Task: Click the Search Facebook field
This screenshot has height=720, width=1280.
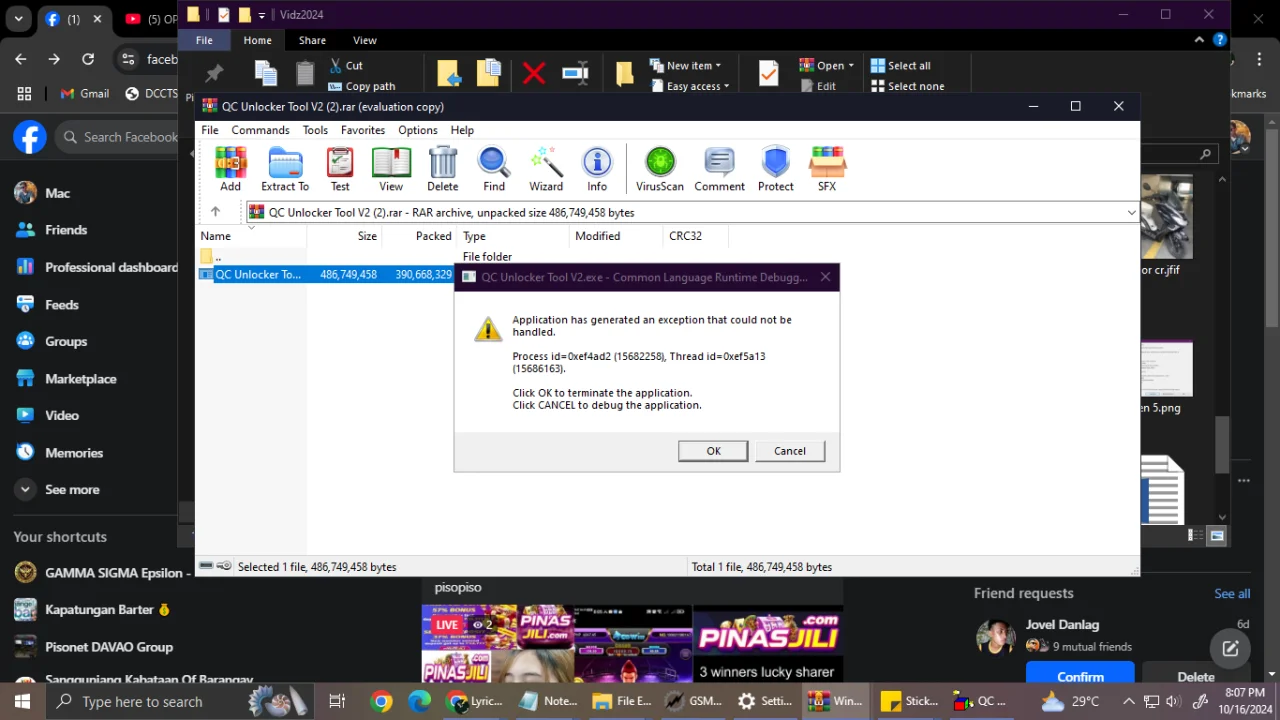Action: 118,137
